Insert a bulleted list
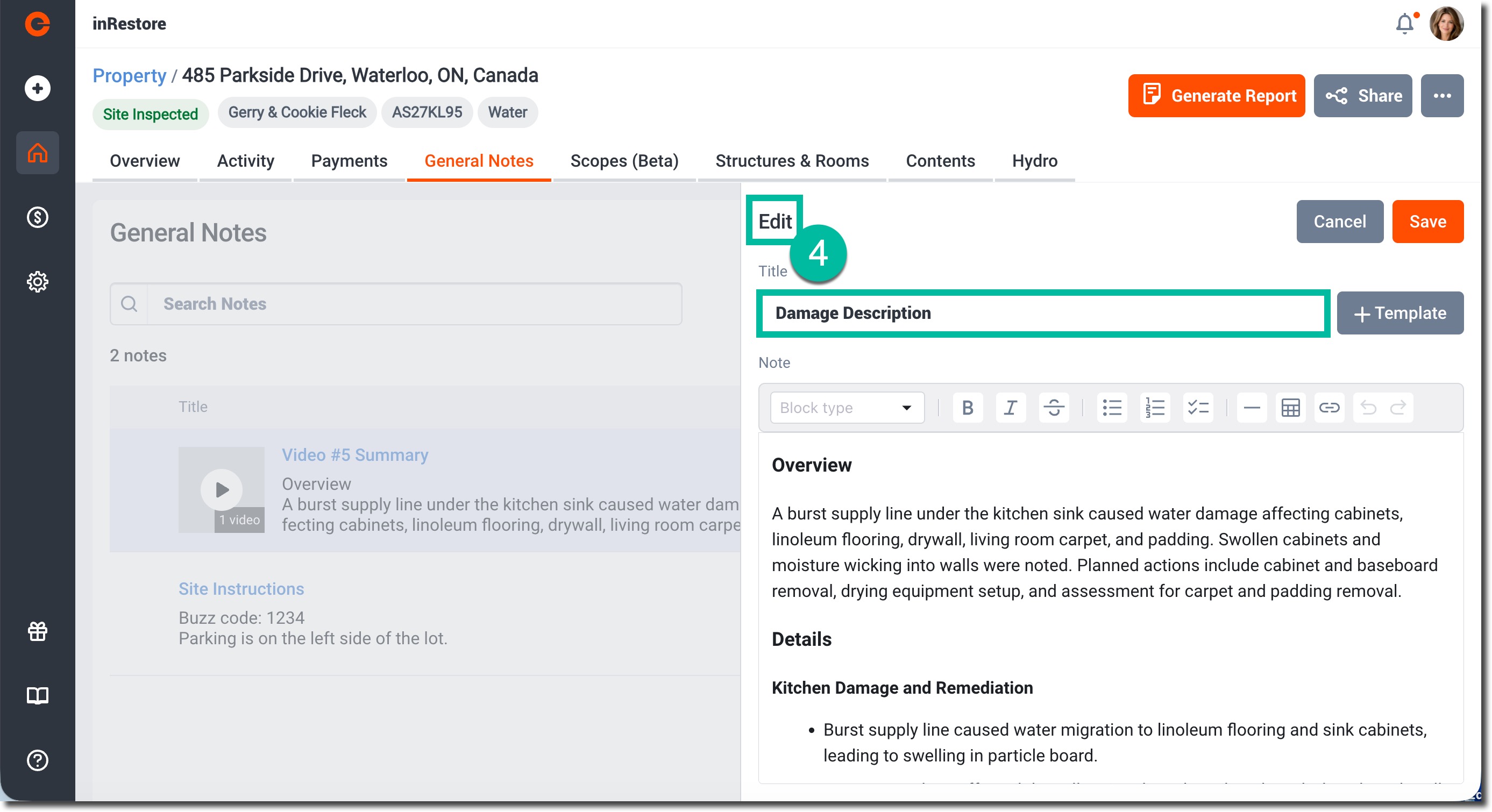The height and width of the screenshot is (812, 1492). (1112, 408)
